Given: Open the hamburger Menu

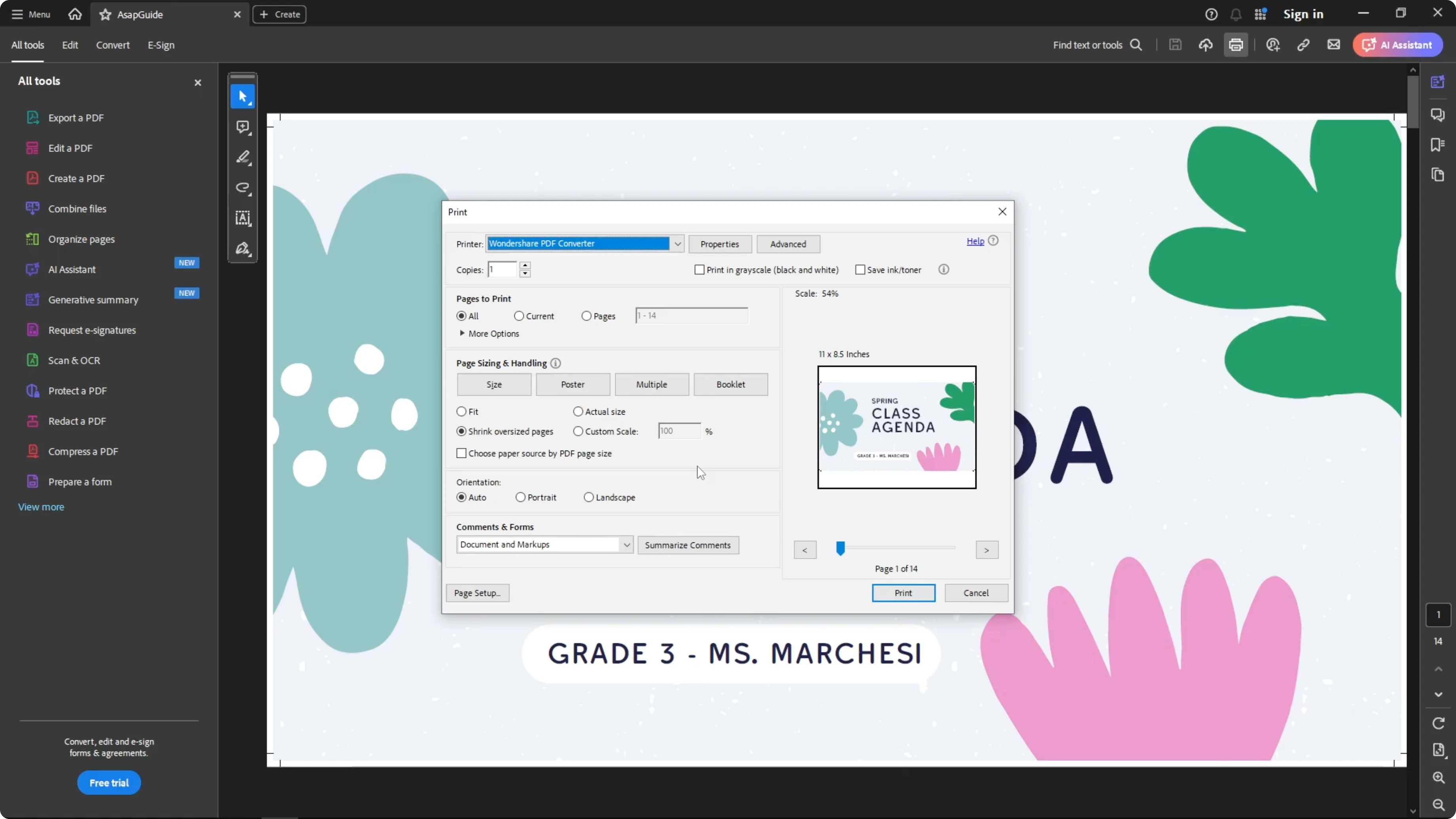Looking at the screenshot, I should (x=30, y=14).
